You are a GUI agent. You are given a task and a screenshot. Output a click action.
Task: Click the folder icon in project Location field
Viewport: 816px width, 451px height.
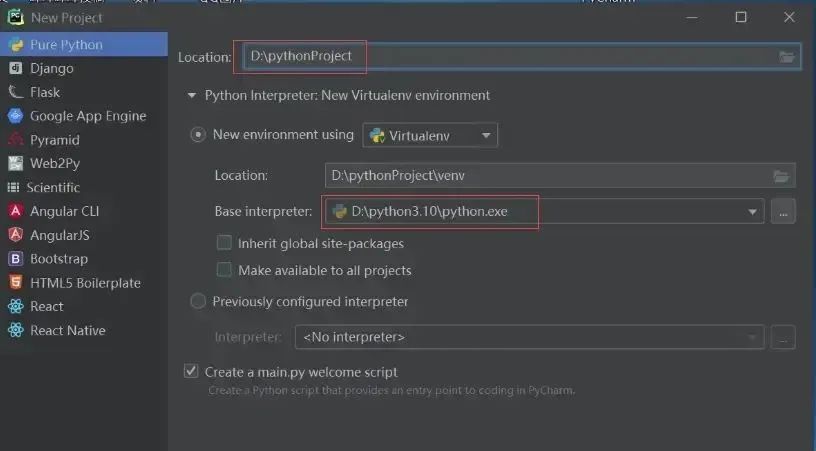pyautogui.click(x=786, y=57)
